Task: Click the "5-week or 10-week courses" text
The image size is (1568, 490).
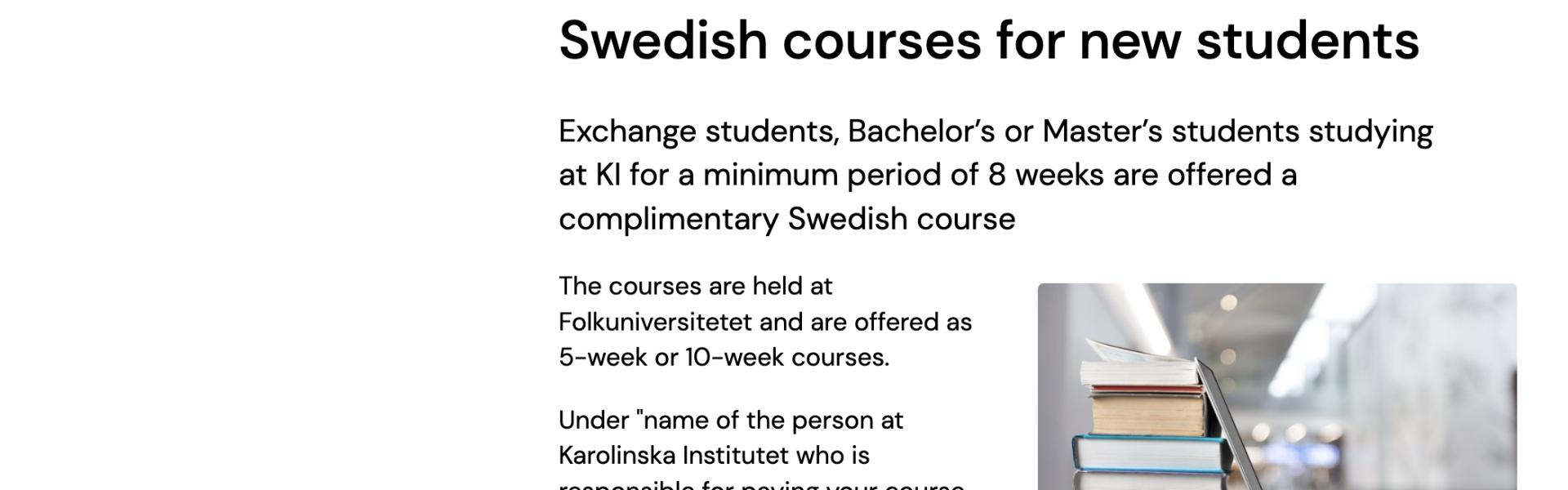Action: coord(723,357)
